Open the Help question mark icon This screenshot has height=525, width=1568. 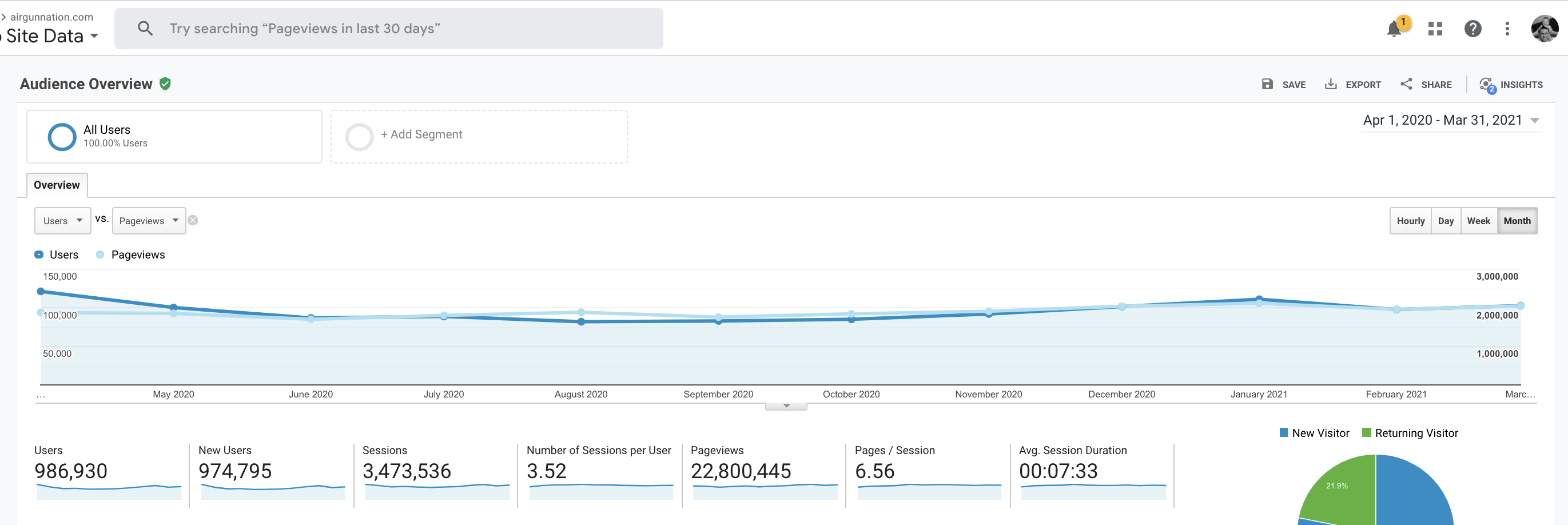[1473, 29]
